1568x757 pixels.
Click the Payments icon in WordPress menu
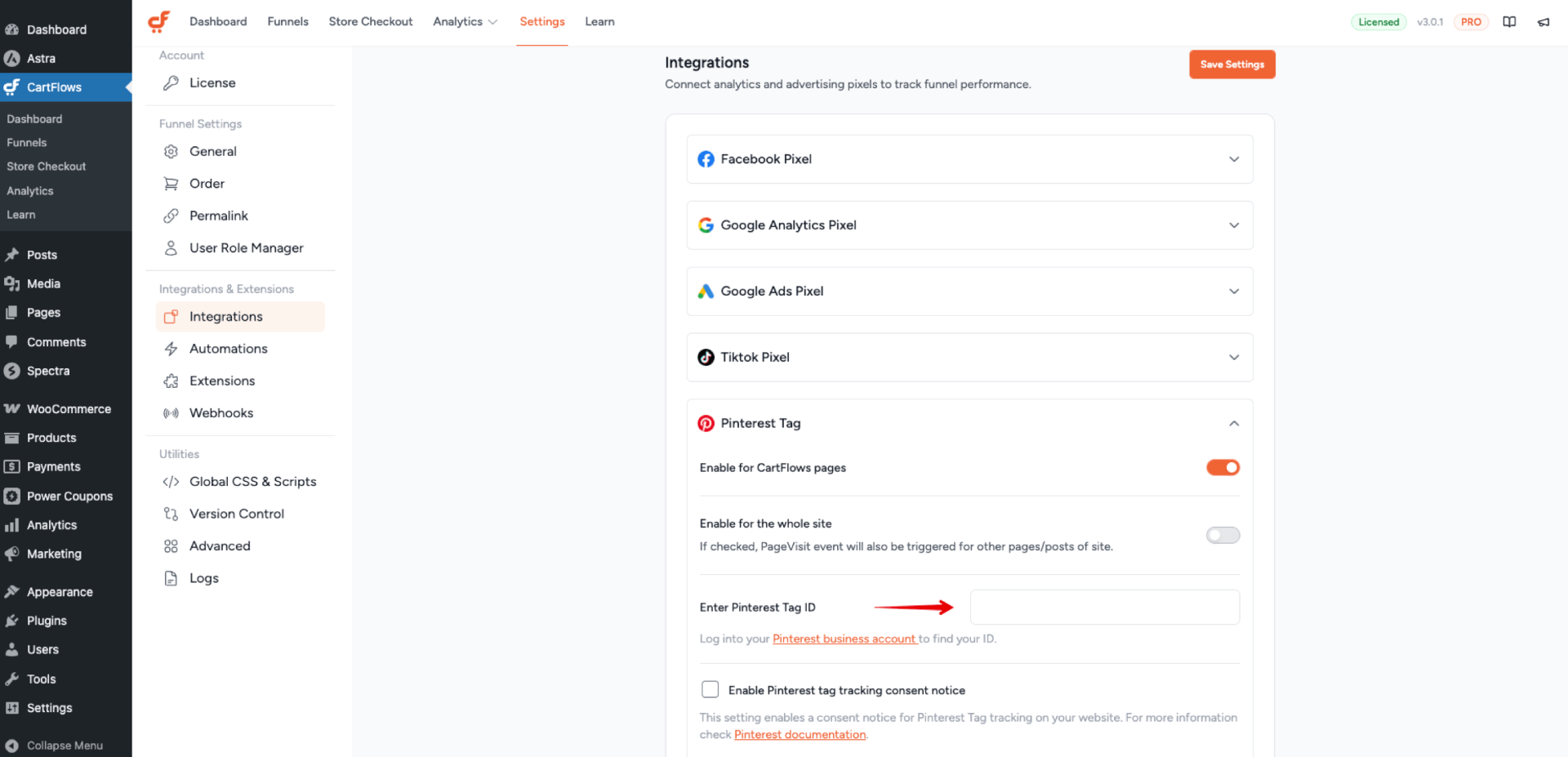tap(12, 467)
